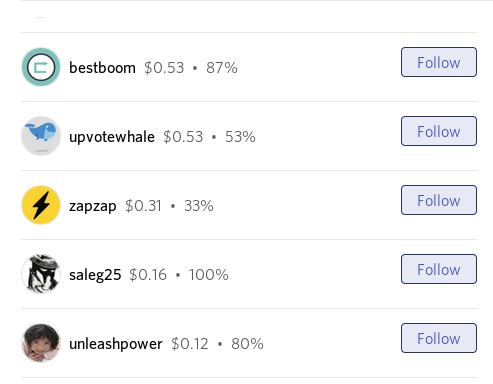This screenshot has height=384, width=493.
Task: Open unleashpower's child photo avatar
Action: (x=41, y=343)
